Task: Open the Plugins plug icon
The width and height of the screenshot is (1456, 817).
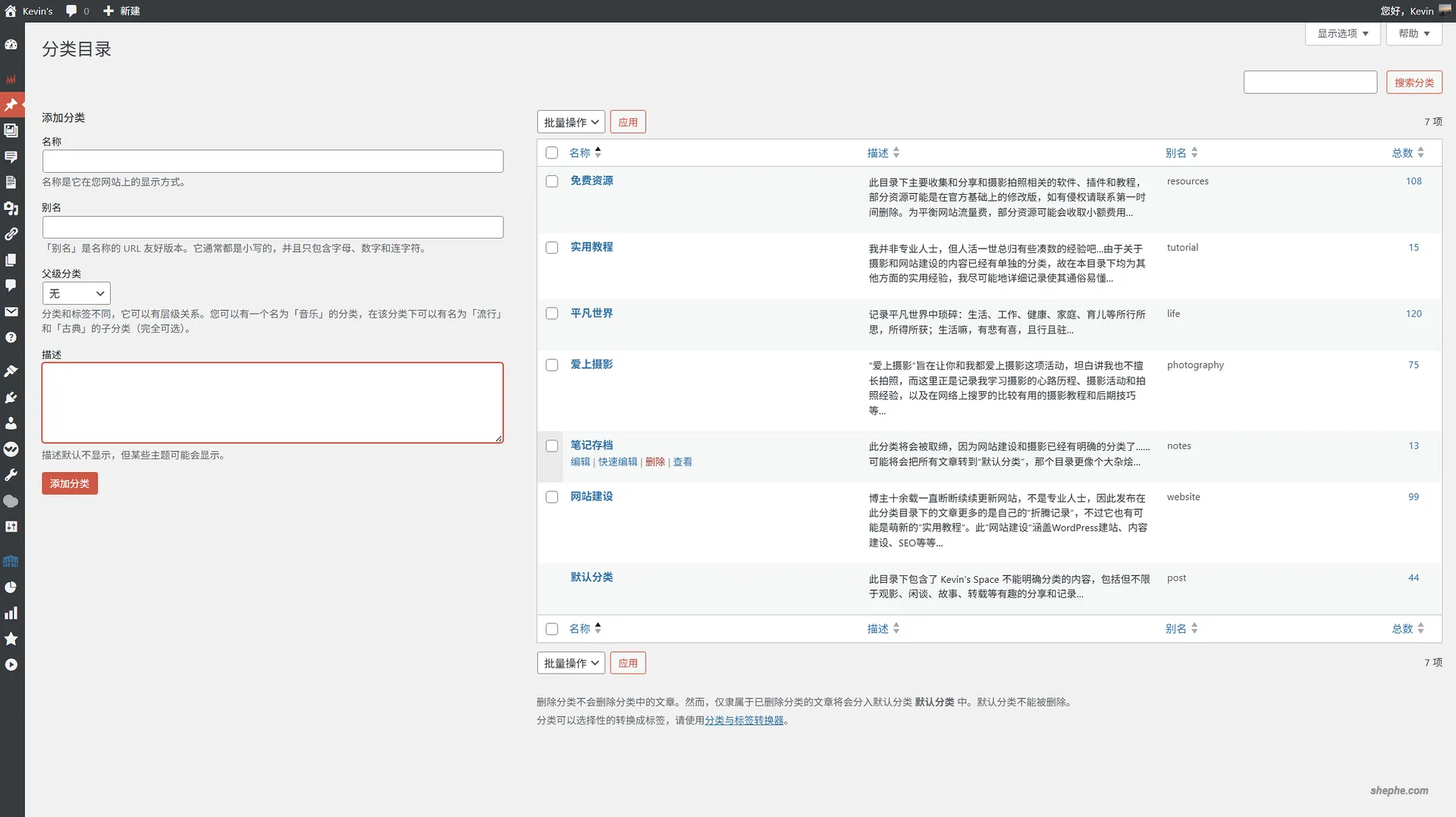Action: coord(11,397)
